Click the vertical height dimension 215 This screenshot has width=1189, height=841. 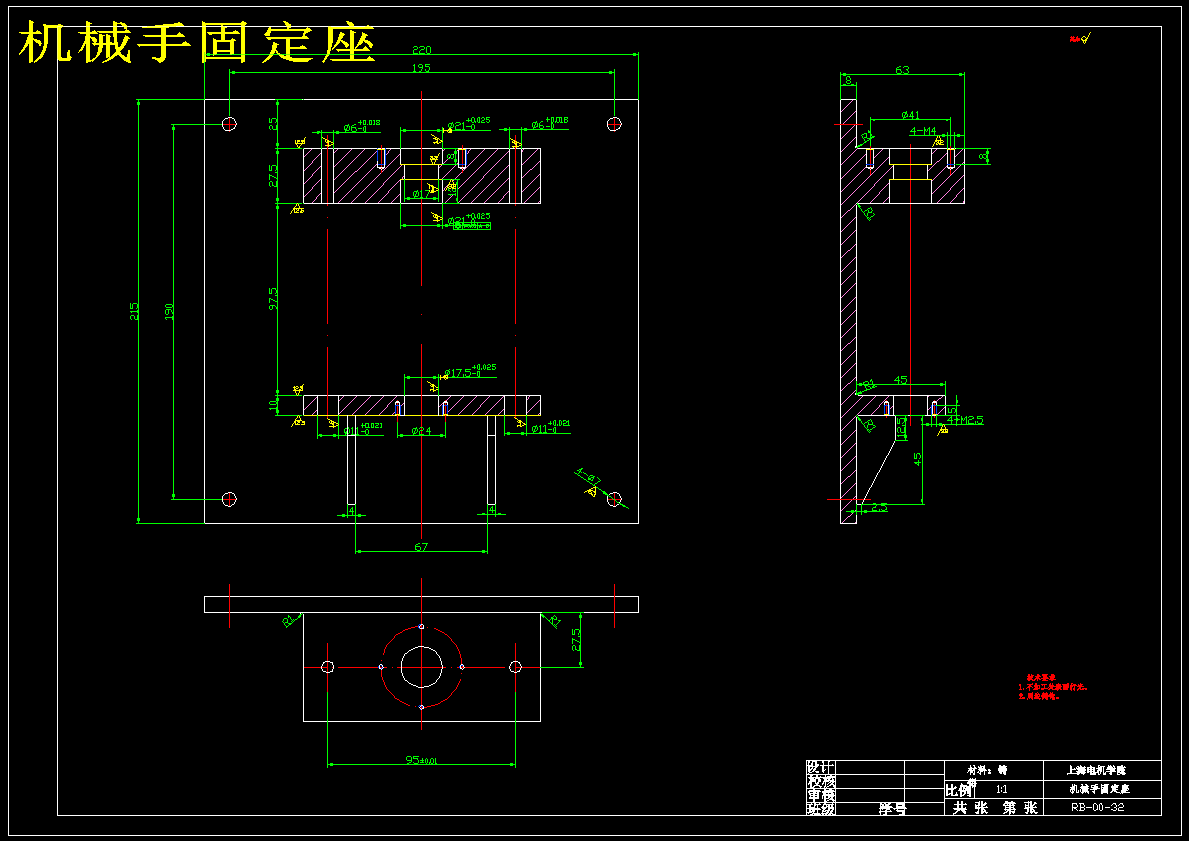pos(134,312)
